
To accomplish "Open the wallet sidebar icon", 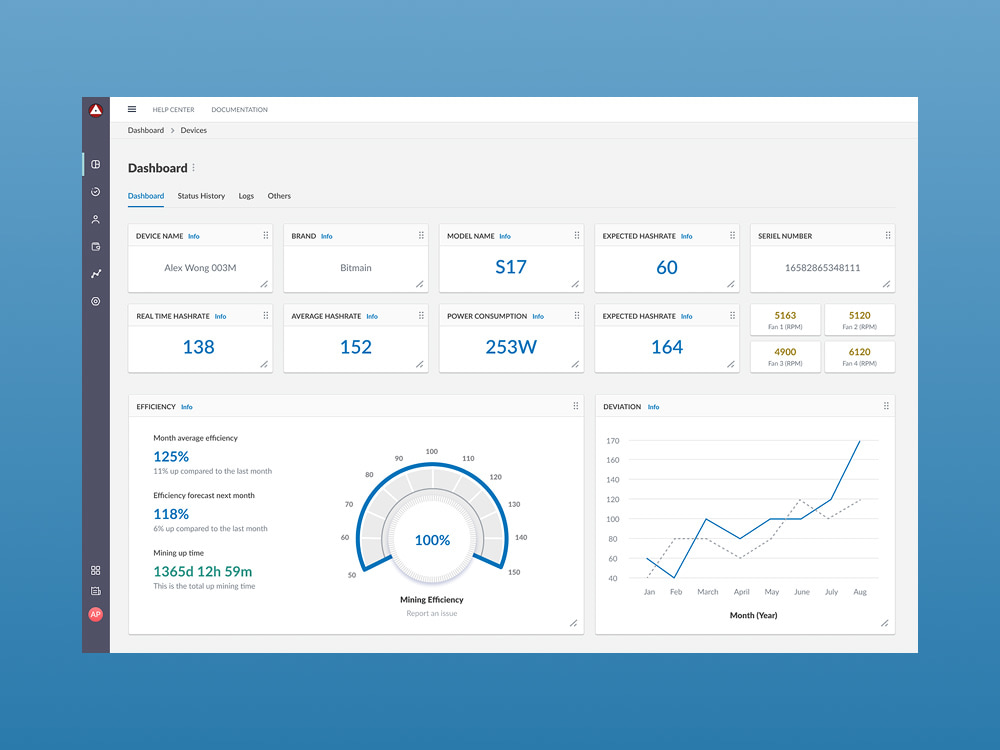I will pos(96,247).
